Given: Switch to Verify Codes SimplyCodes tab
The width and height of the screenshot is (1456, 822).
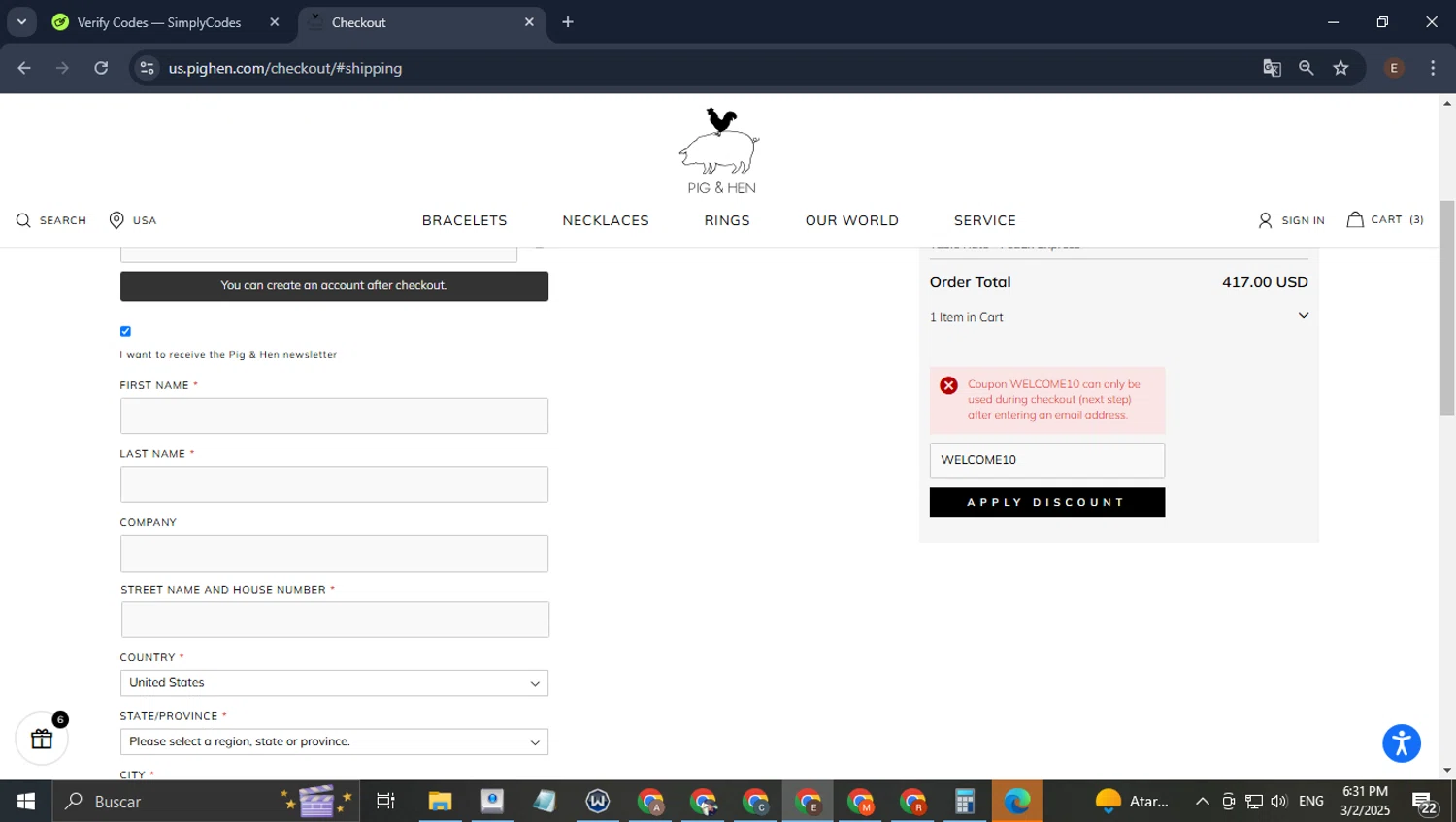Looking at the screenshot, I should pos(159,22).
